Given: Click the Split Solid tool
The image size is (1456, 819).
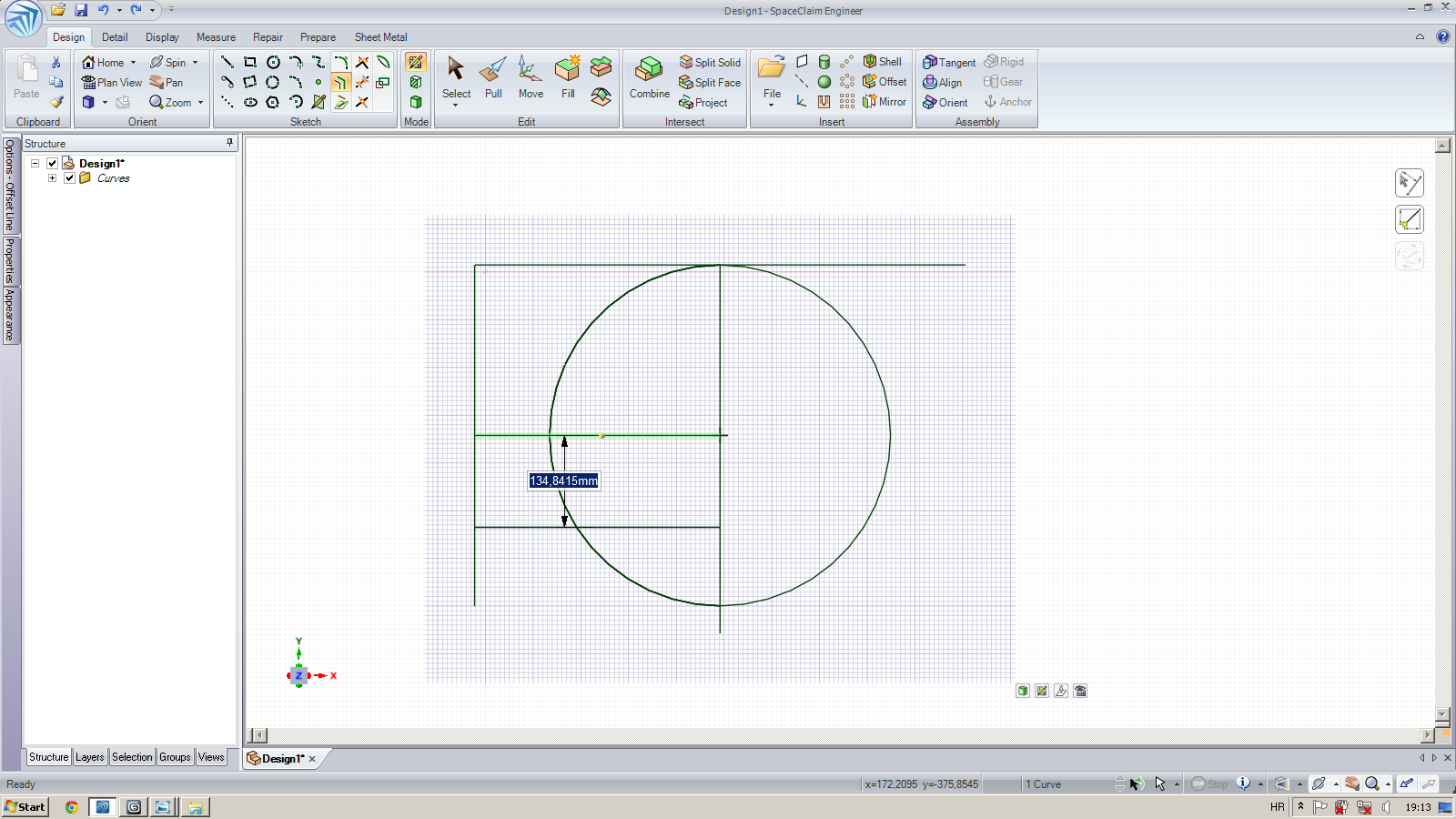Looking at the screenshot, I should click(x=710, y=62).
